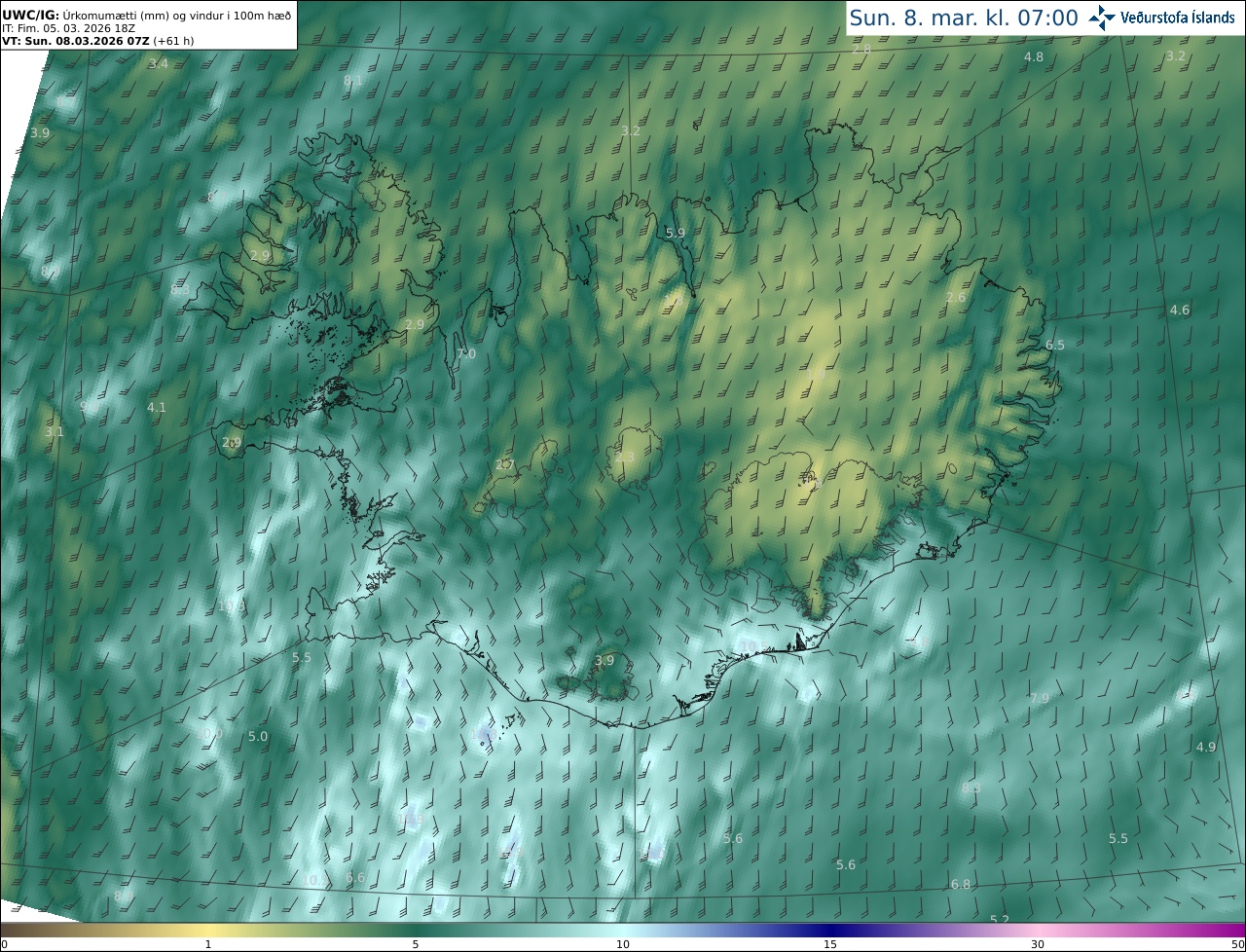Click the '10' tick on the color scale

[x=623, y=944]
